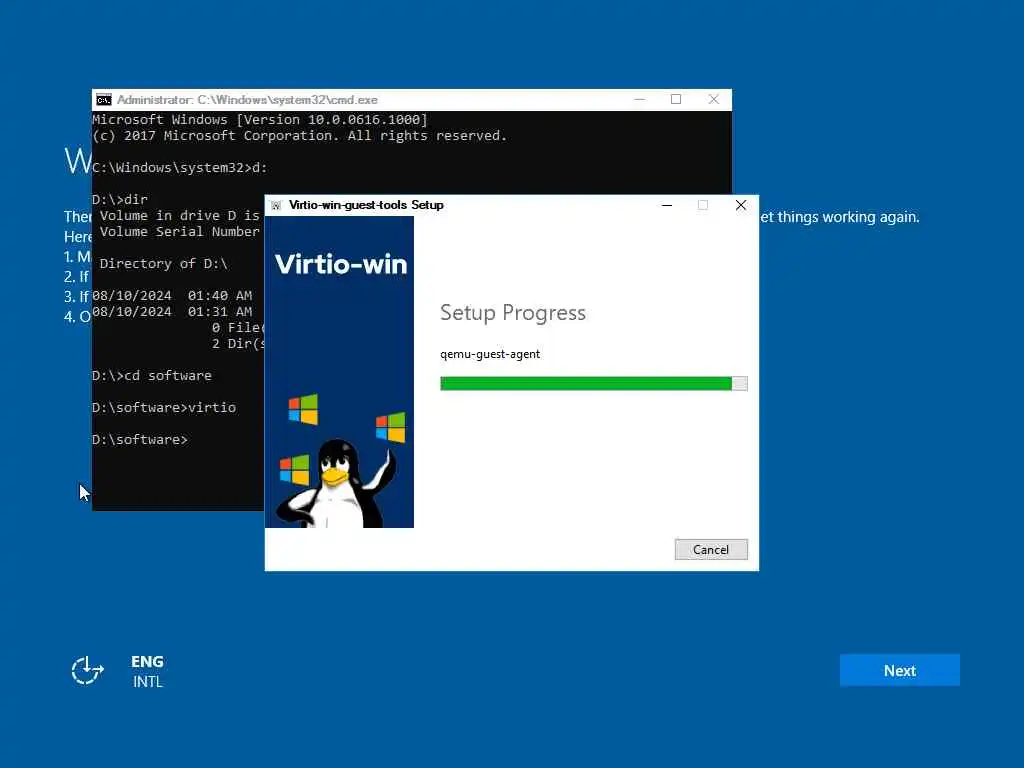Click the 'Directory of D:\' line
This screenshot has width=1024, height=768.
pyautogui.click(x=163, y=264)
